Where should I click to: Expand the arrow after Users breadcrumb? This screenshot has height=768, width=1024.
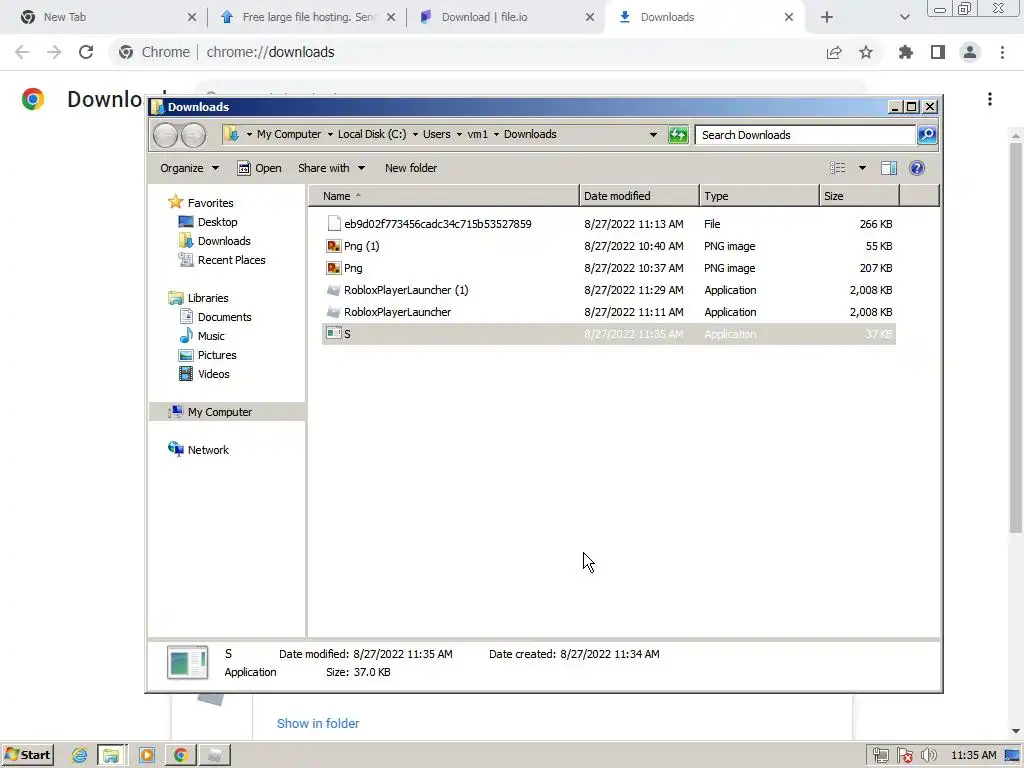(x=459, y=135)
